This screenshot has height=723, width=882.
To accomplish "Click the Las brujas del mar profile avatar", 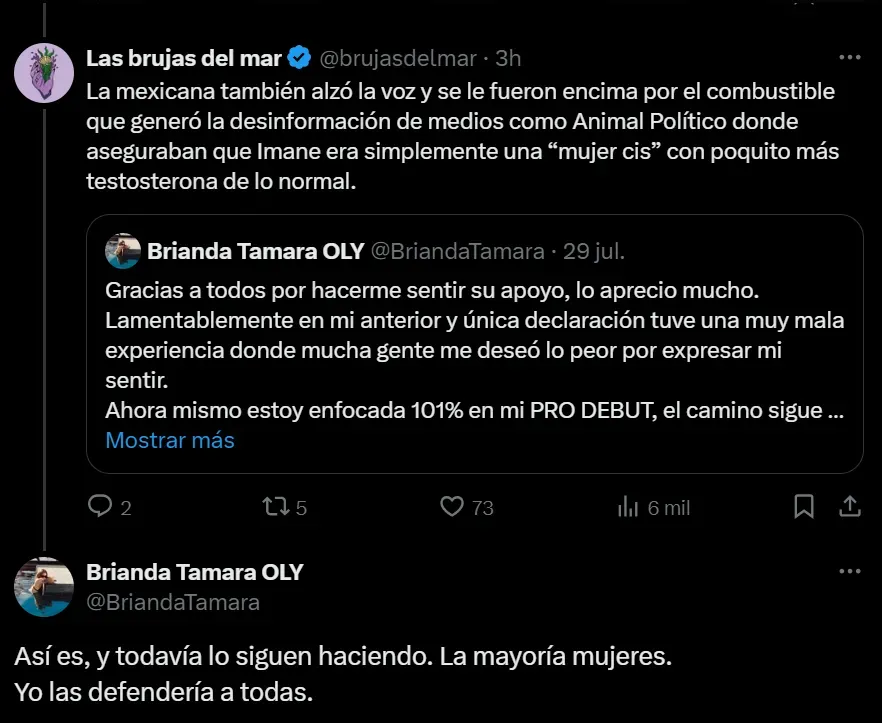I will tap(44, 72).
